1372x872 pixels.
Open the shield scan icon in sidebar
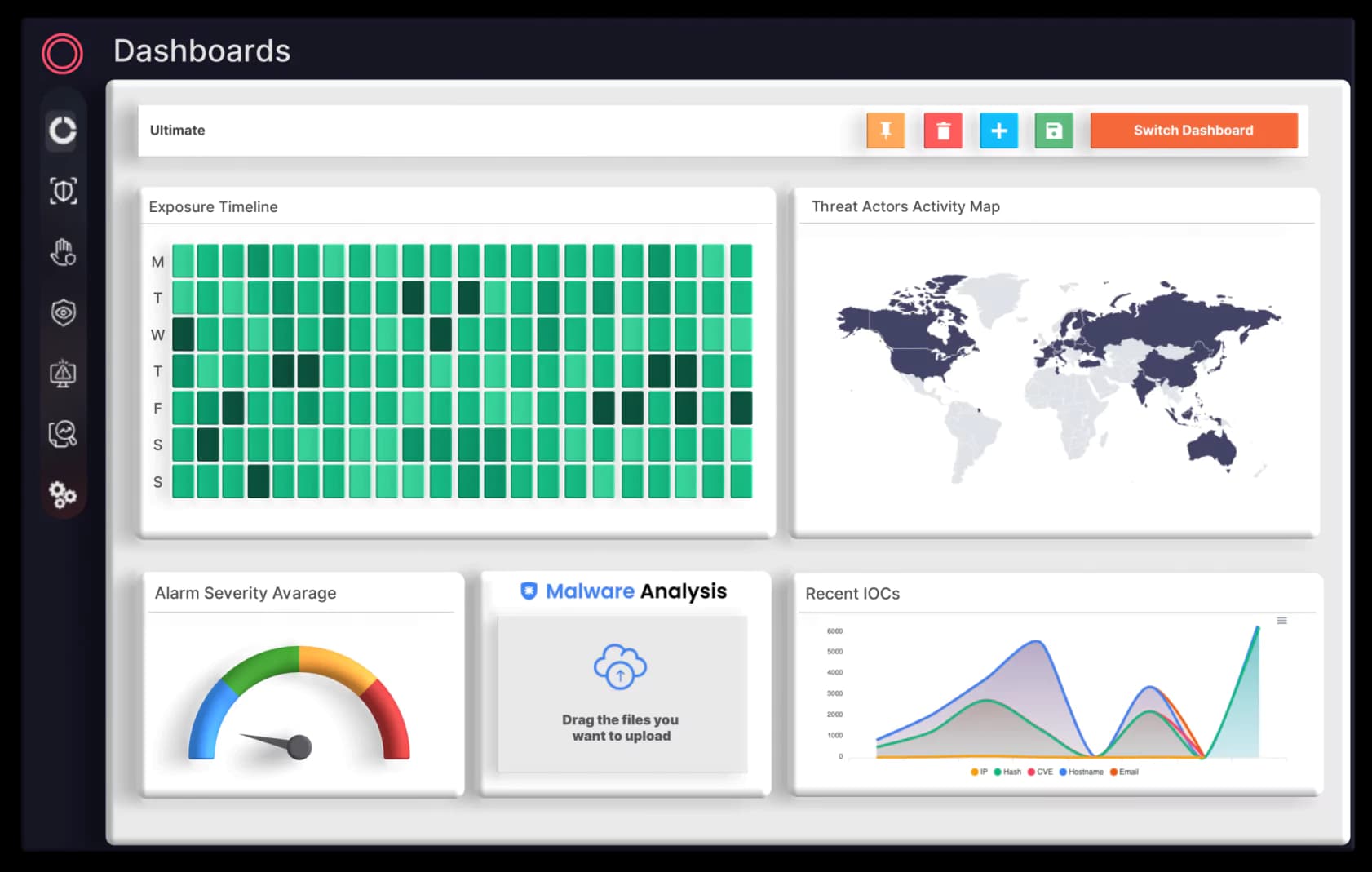click(x=63, y=191)
